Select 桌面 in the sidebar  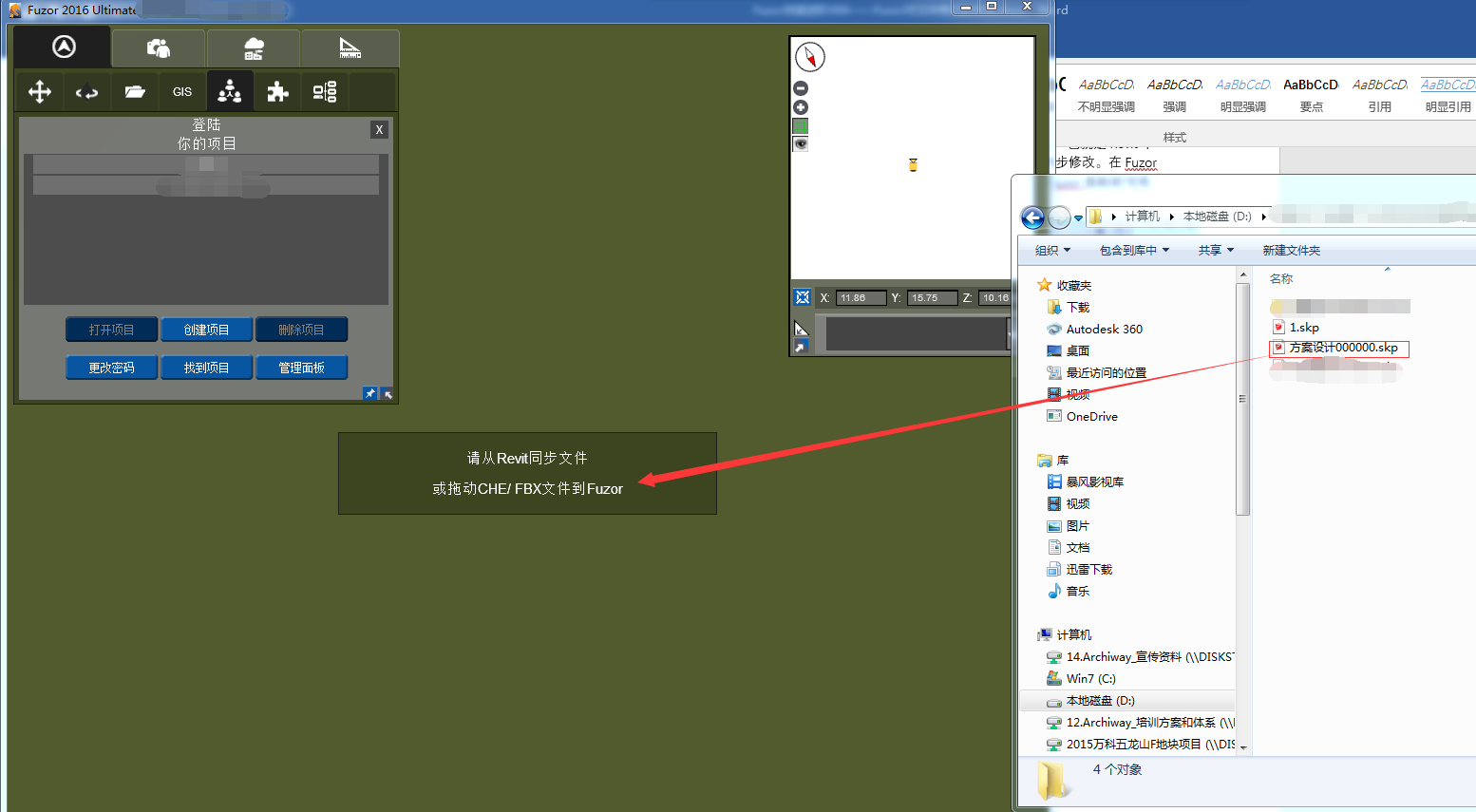pos(1077,350)
